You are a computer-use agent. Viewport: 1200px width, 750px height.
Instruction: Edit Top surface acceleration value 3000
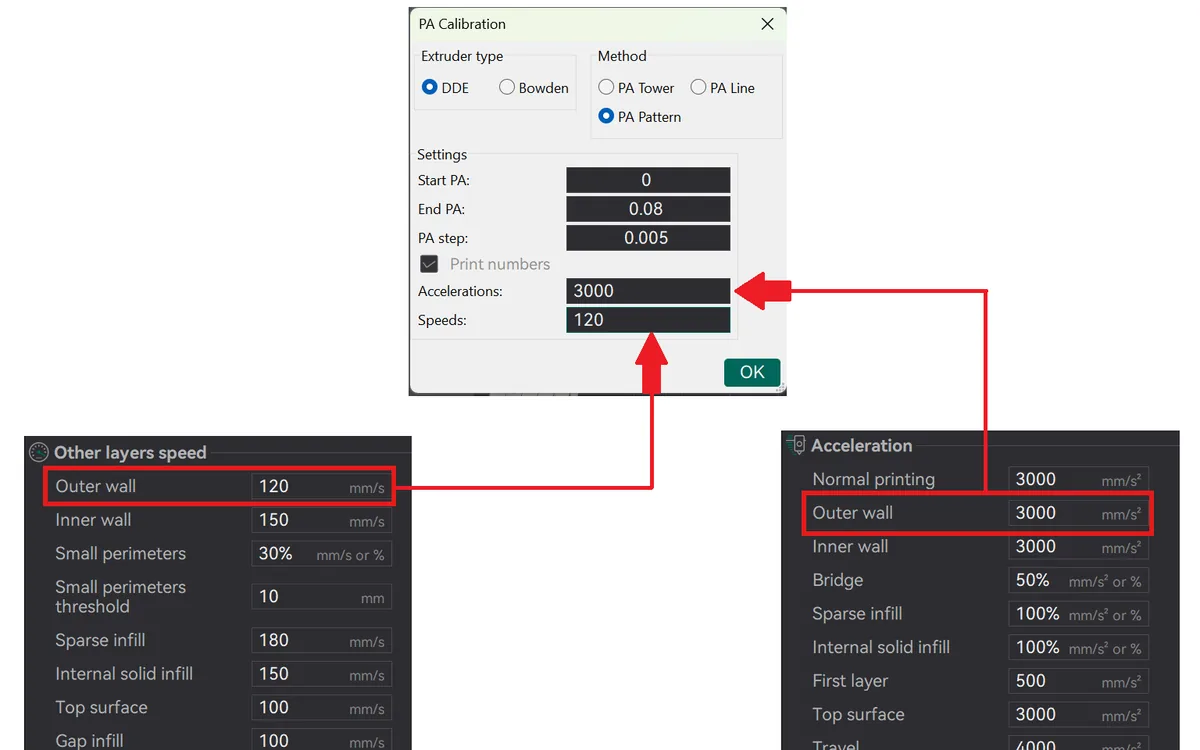coord(1078,715)
